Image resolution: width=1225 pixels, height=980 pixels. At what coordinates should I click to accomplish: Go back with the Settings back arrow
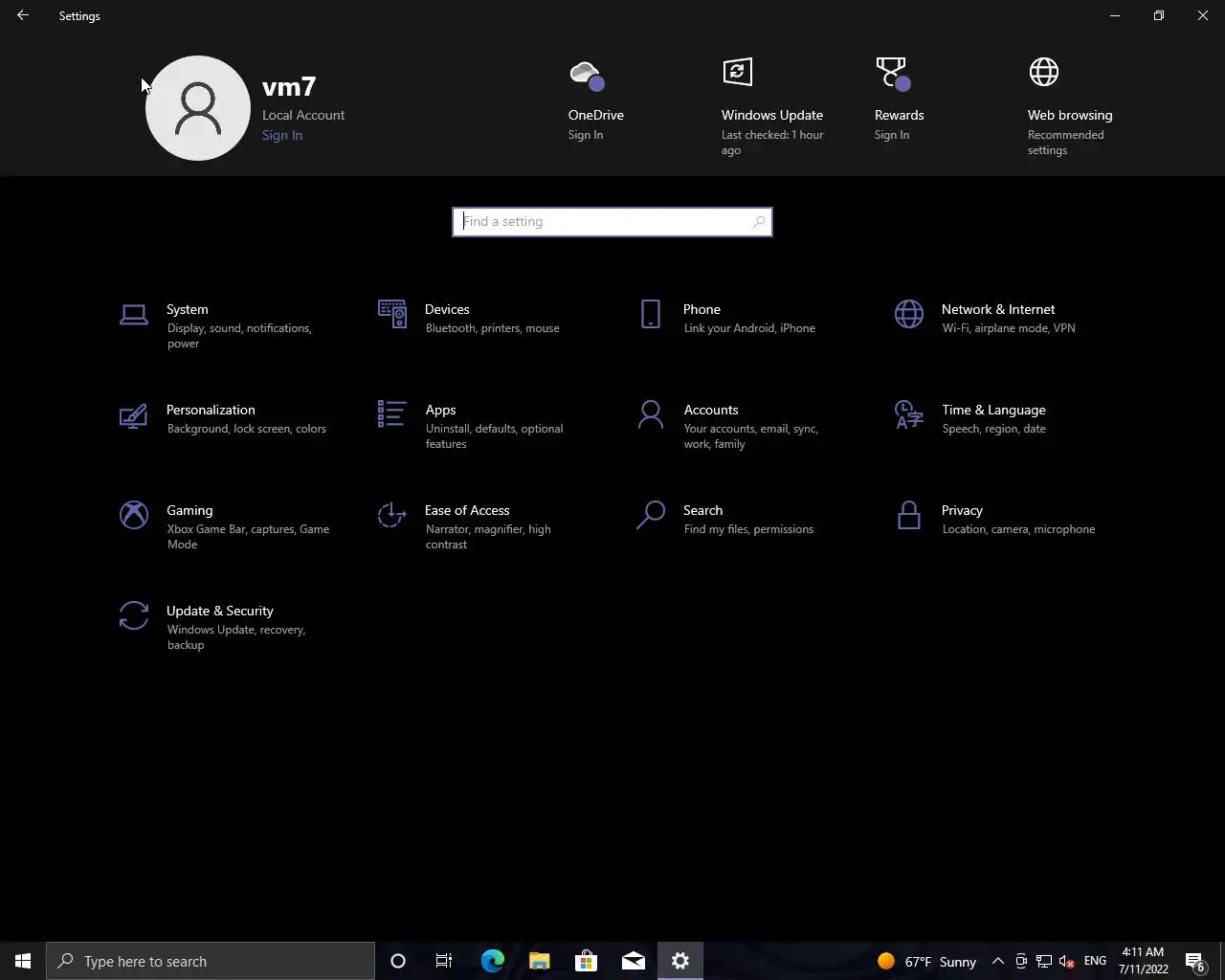point(23,15)
